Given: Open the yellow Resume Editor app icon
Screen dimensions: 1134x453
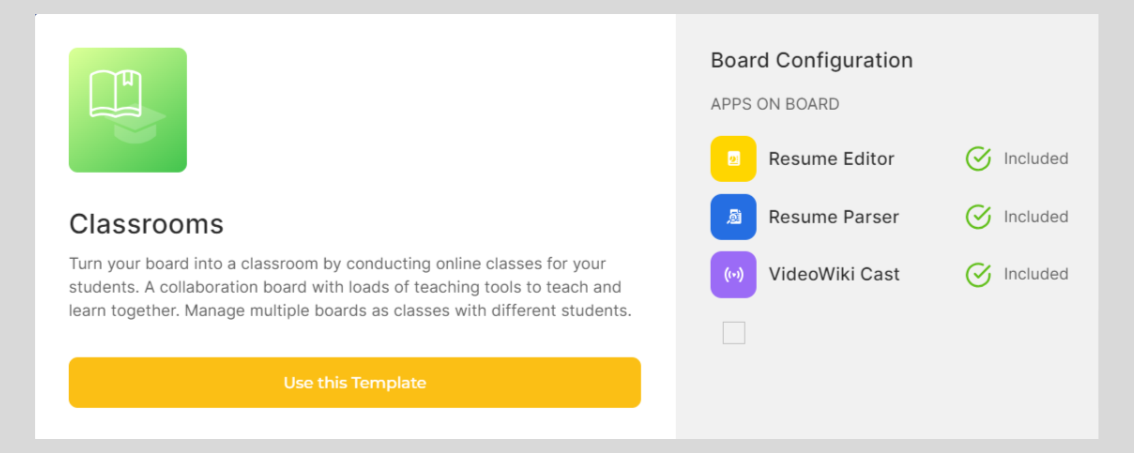Looking at the screenshot, I should [x=733, y=158].
